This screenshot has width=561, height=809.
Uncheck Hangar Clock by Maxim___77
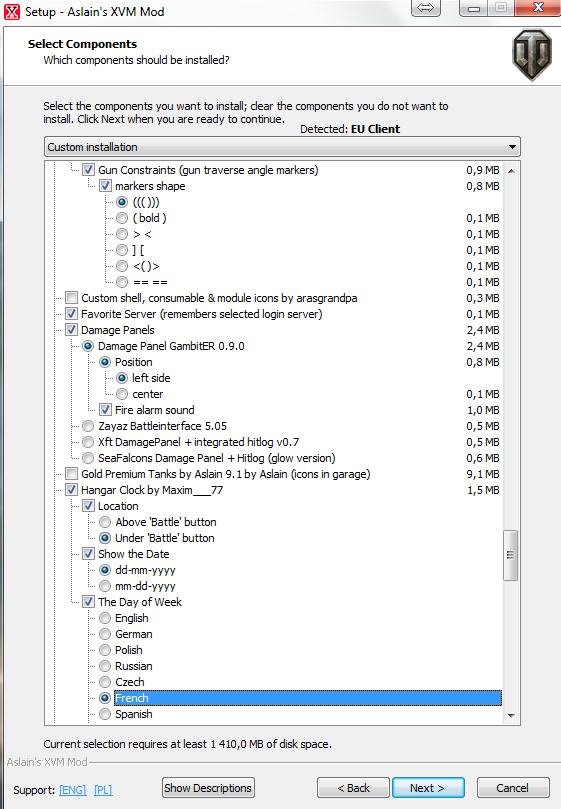pos(71,490)
